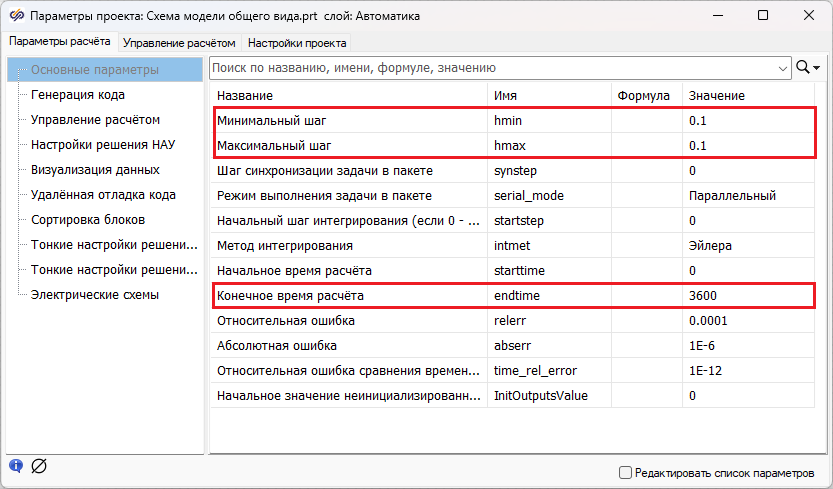833x489 pixels.
Task: Click the 'Название' column header
Action: click(245, 95)
